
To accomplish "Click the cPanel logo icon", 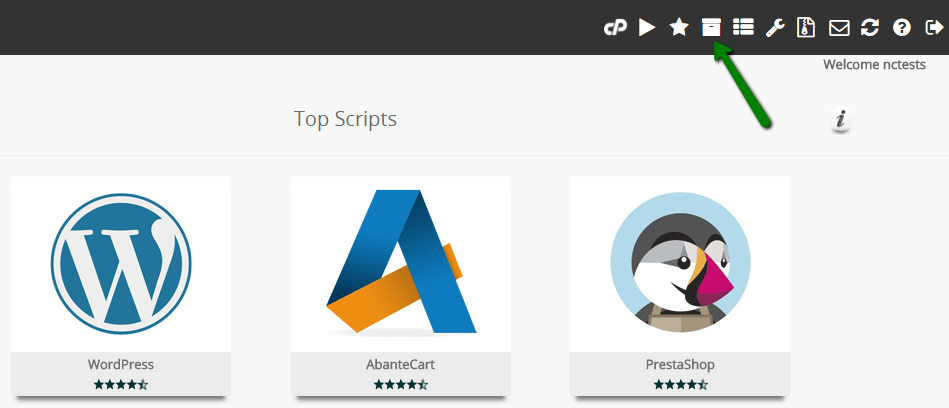I will point(614,28).
